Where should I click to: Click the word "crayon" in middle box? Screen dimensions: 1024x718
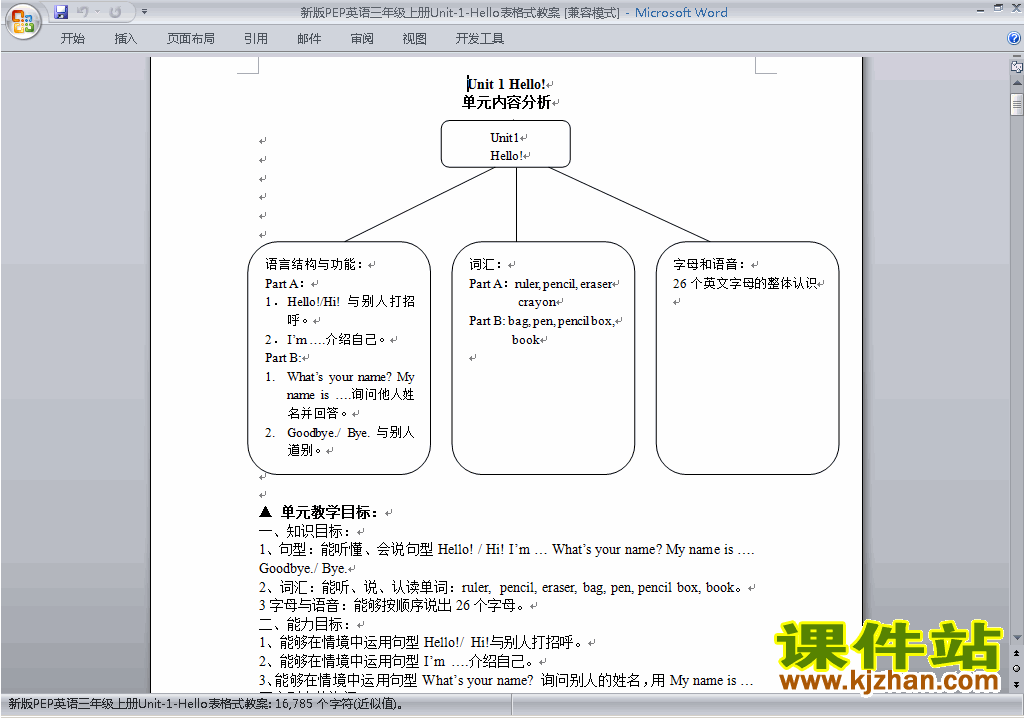click(537, 302)
